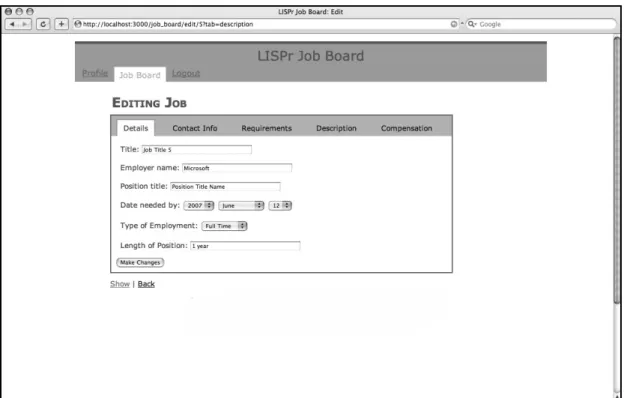This screenshot has width=624, height=398.
Task: Open the Profile navigation link
Action: [95, 73]
